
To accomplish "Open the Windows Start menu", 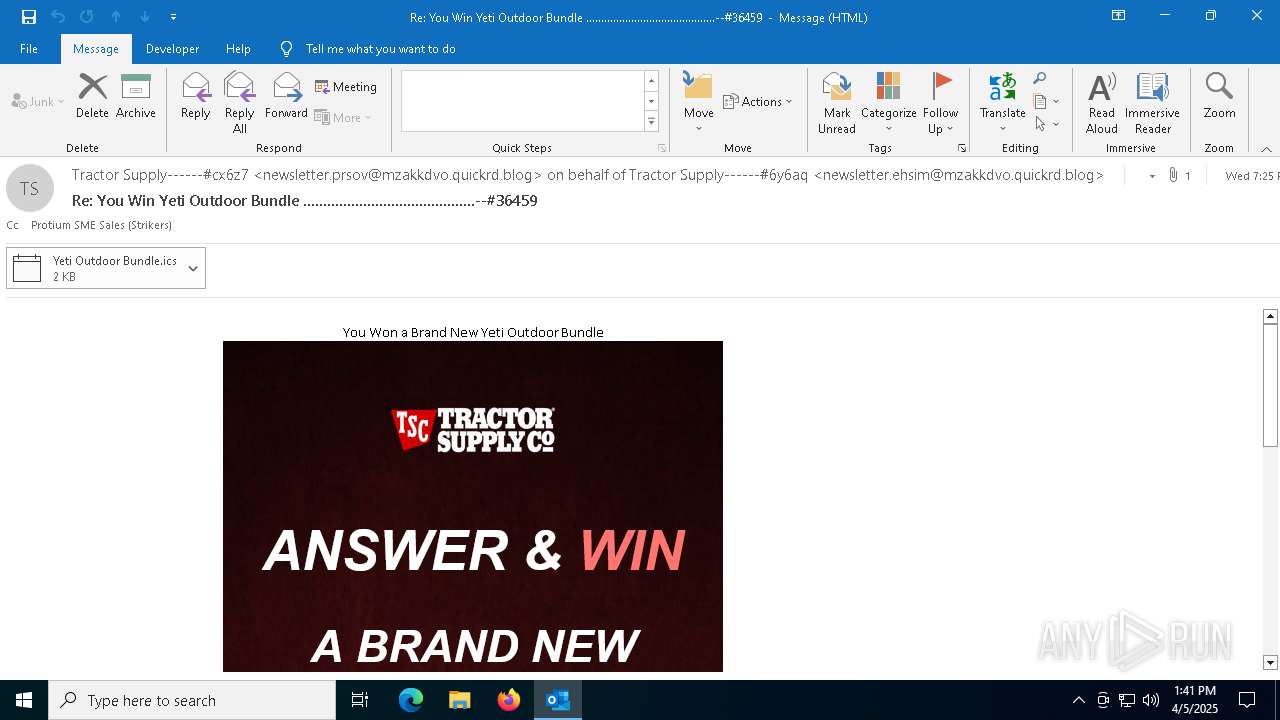I will coord(24,700).
